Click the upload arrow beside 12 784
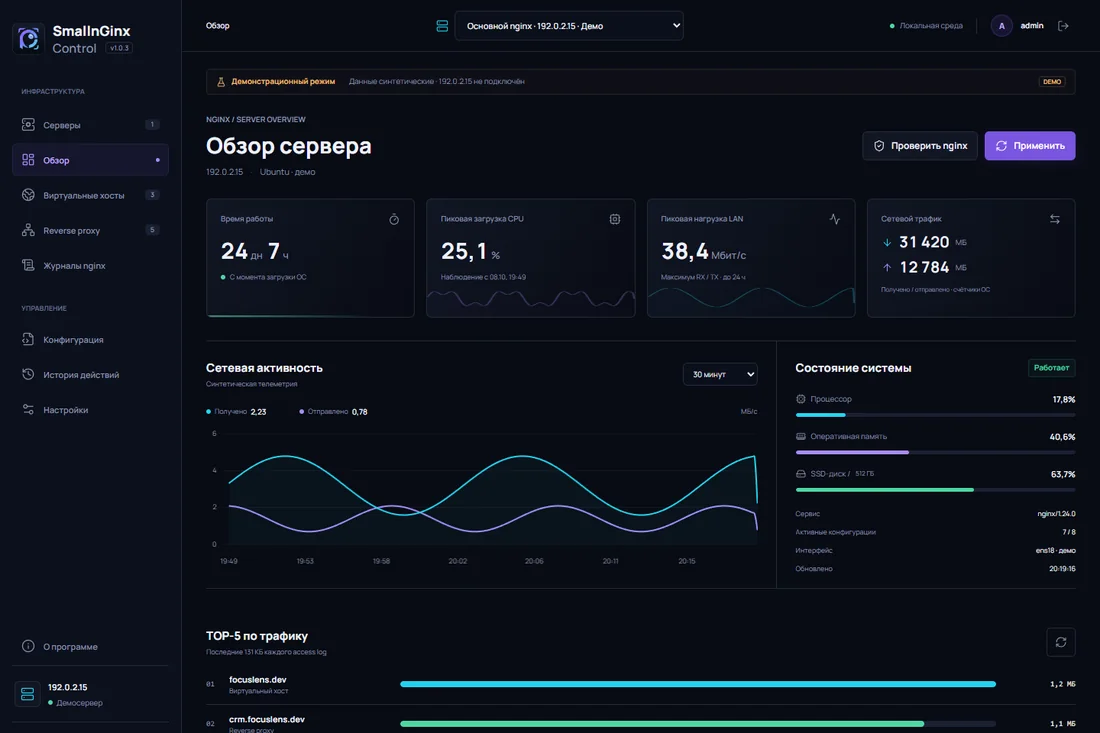 (887, 267)
